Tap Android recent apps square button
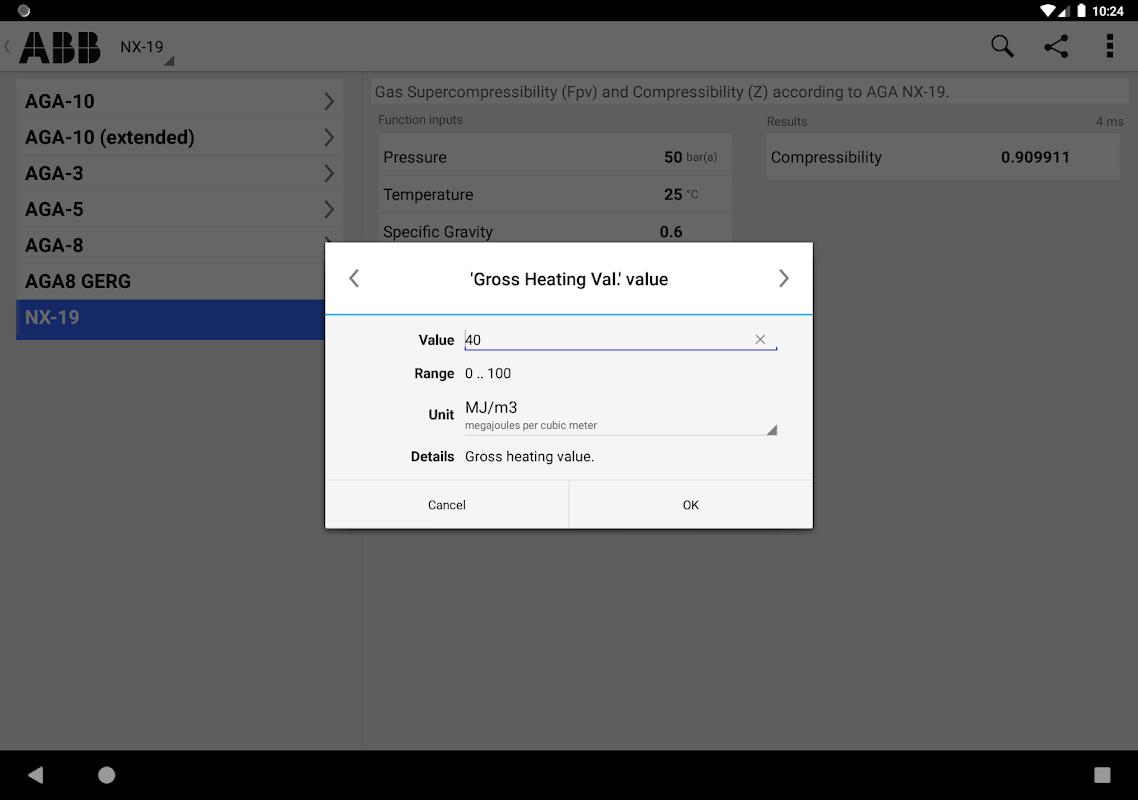The height and width of the screenshot is (800, 1138). coord(1102,775)
